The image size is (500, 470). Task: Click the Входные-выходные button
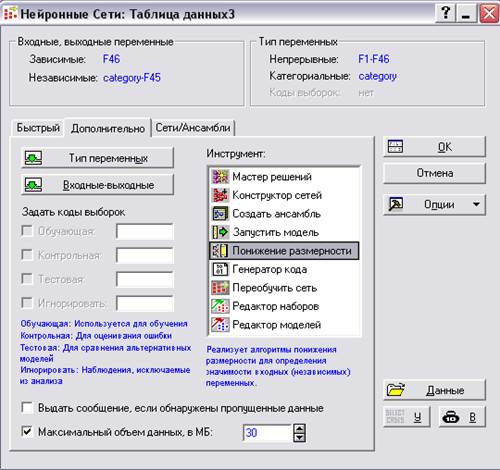97,185
